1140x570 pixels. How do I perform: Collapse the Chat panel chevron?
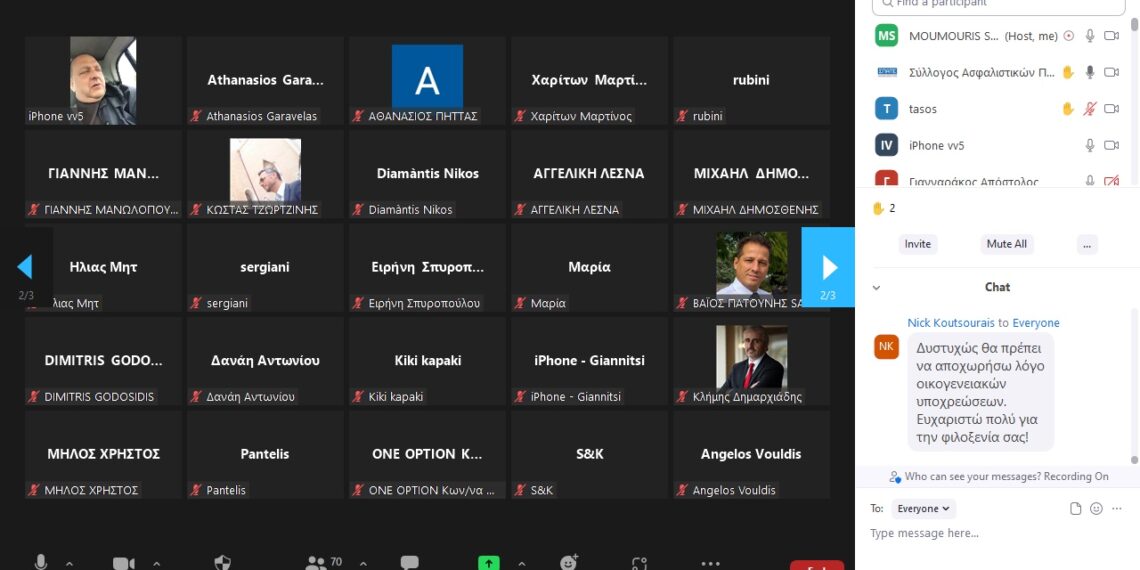pyautogui.click(x=877, y=287)
